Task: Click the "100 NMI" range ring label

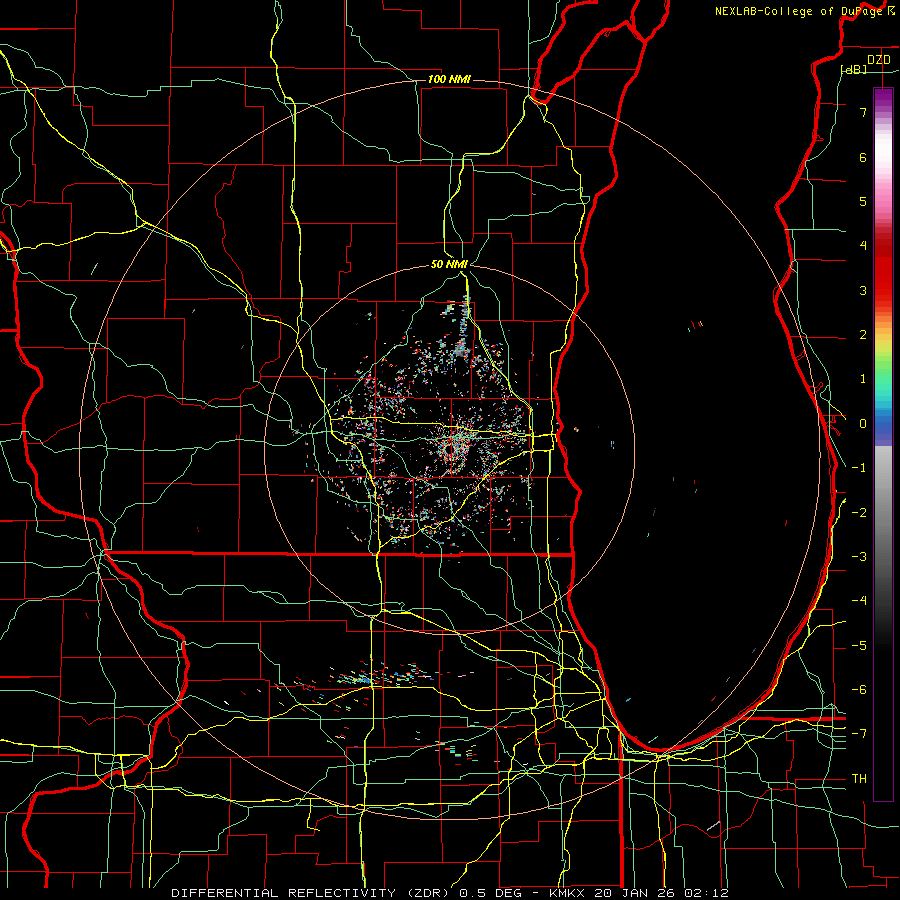Action: click(449, 79)
